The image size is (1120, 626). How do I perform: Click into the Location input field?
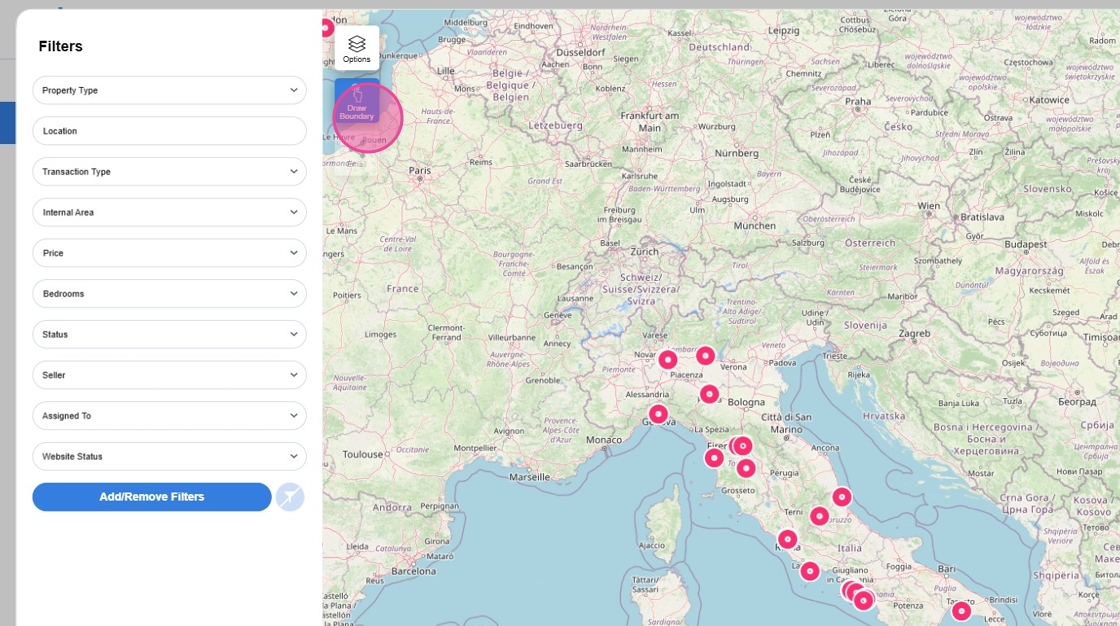169,131
